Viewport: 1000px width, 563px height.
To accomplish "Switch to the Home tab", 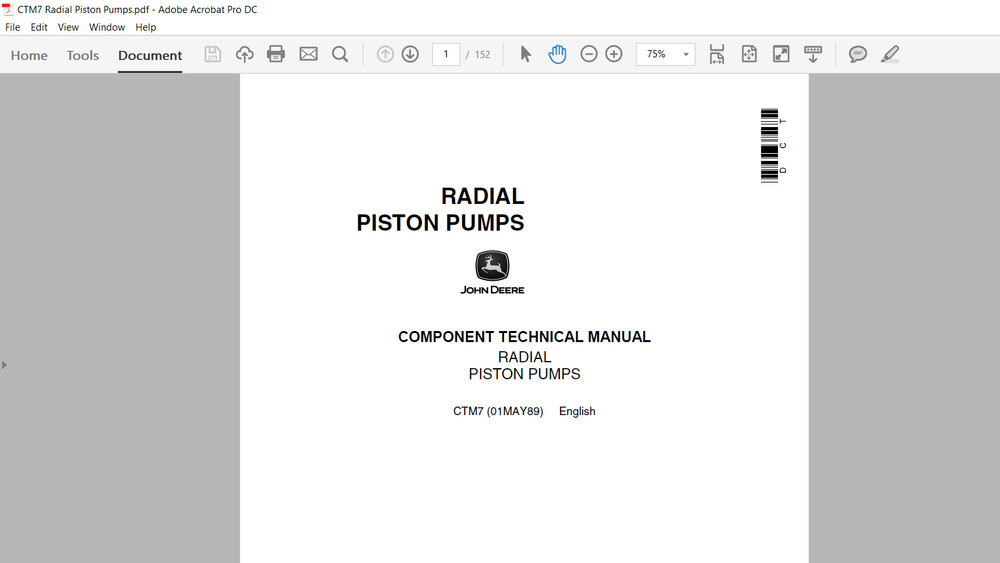I will coord(29,55).
